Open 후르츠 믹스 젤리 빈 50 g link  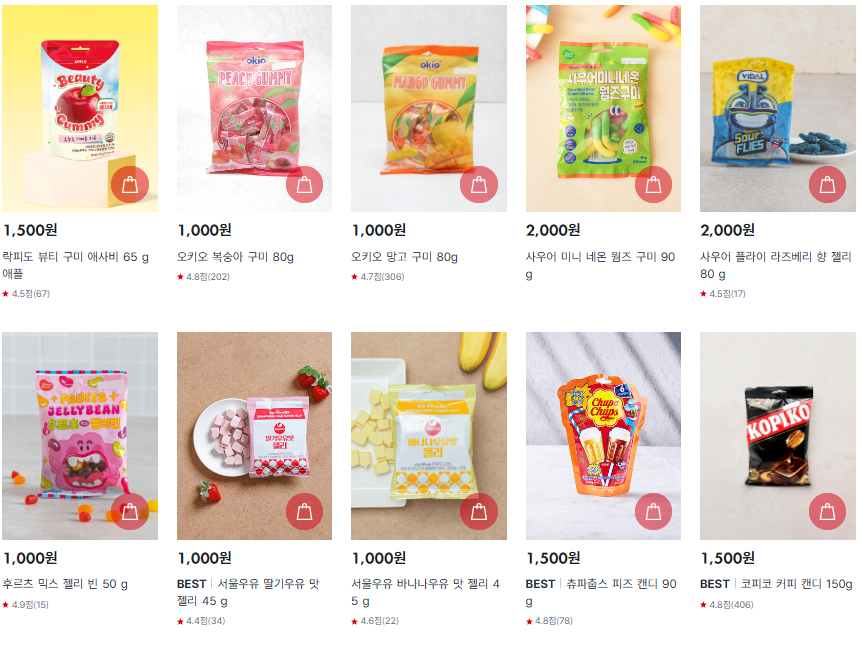pyautogui.click(x=65, y=584)
